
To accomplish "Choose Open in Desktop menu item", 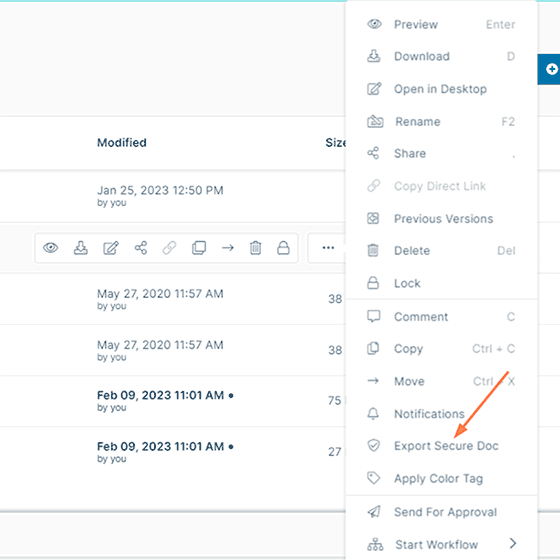I will (x=441, y=89).
